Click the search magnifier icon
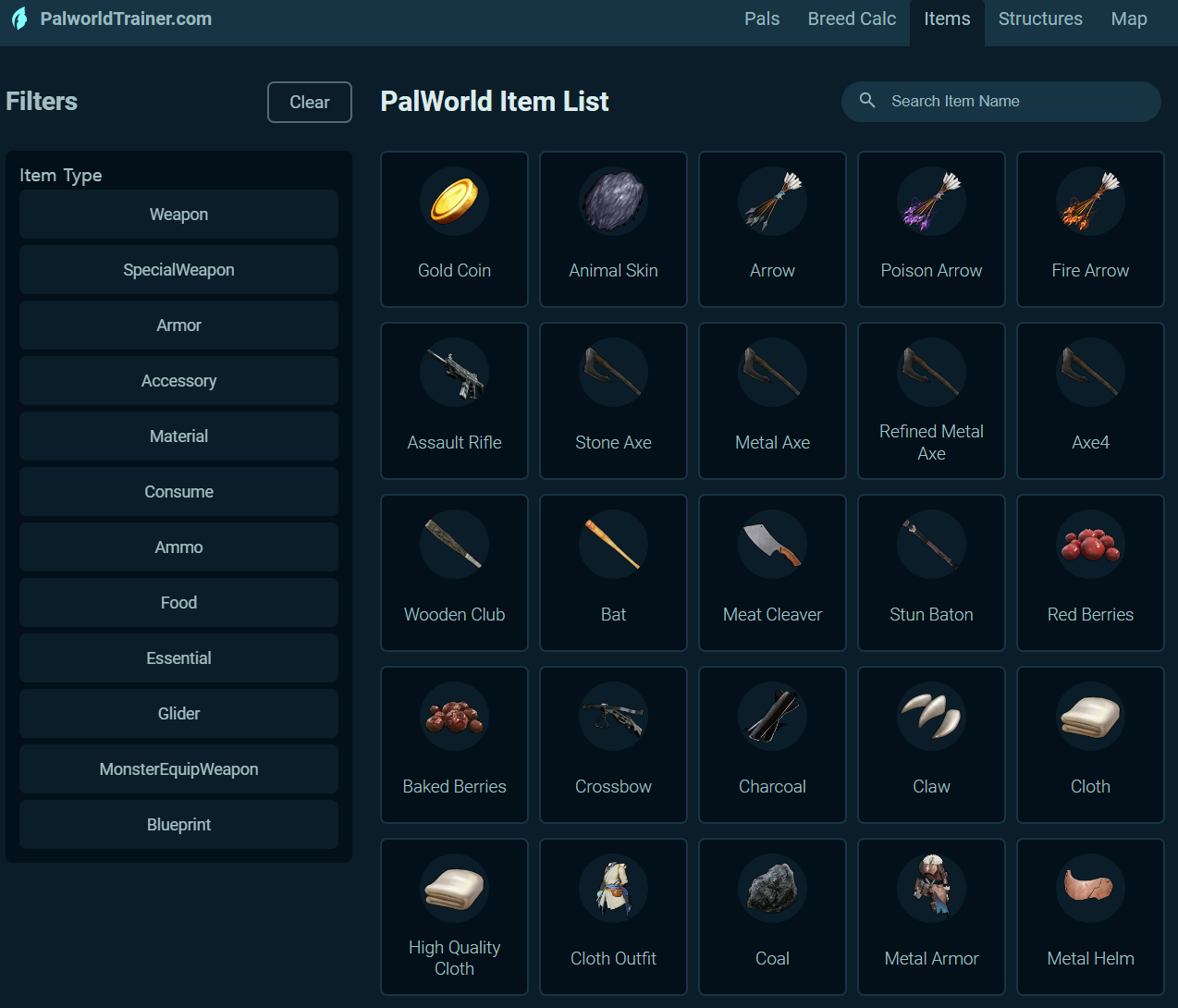Image resolution: width=1178 pixels, height=1008 pixels. pyautogui.click(x=867, y=100)
